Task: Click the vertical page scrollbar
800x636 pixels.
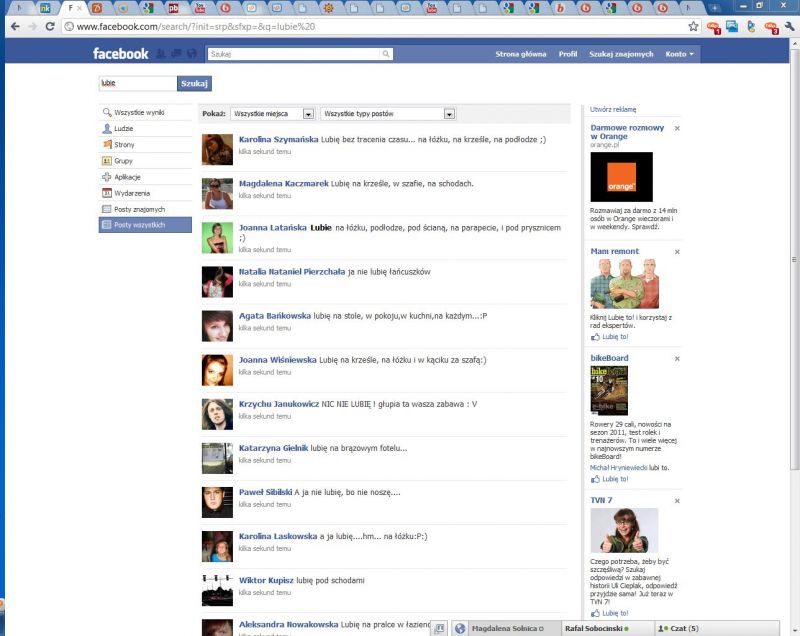Action: pos(794,260)
